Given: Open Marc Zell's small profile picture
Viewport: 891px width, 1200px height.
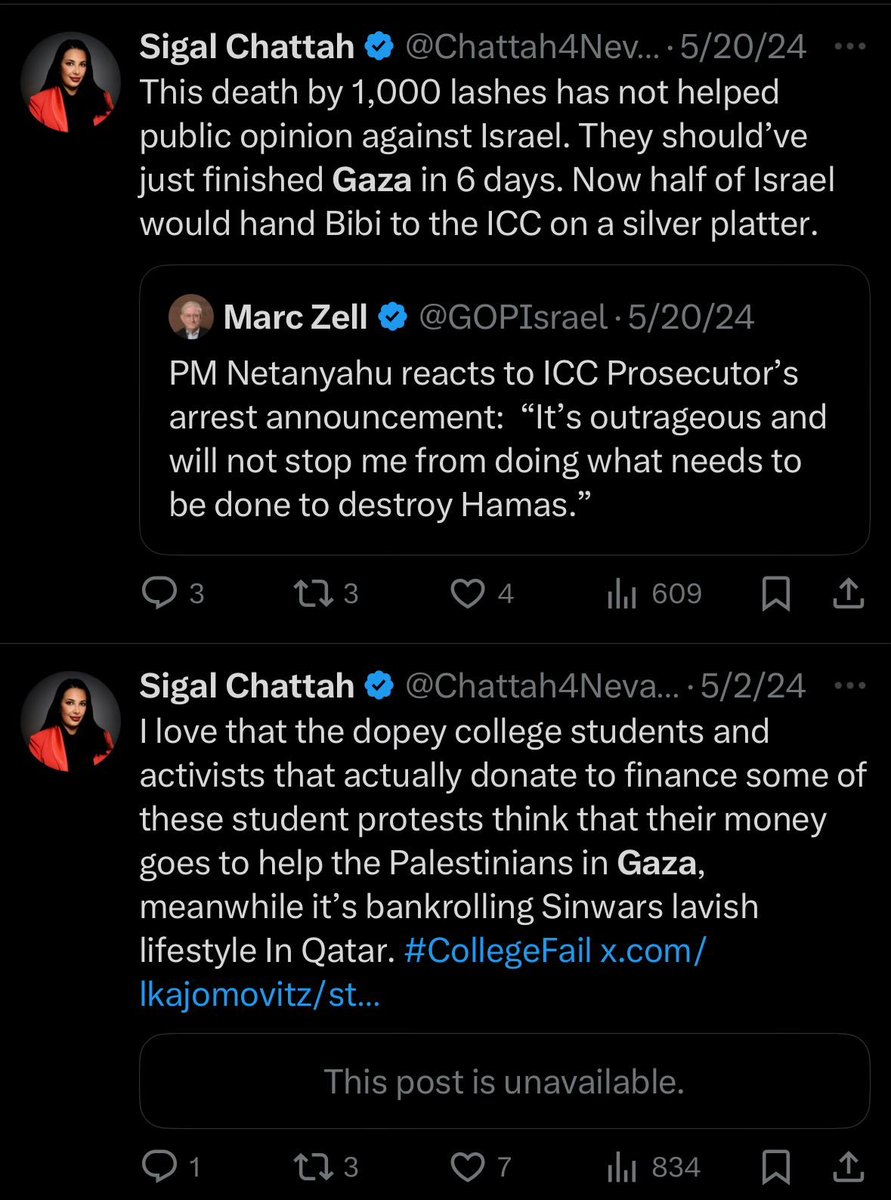Looking at the screenshot, I should tap(190, 318).
